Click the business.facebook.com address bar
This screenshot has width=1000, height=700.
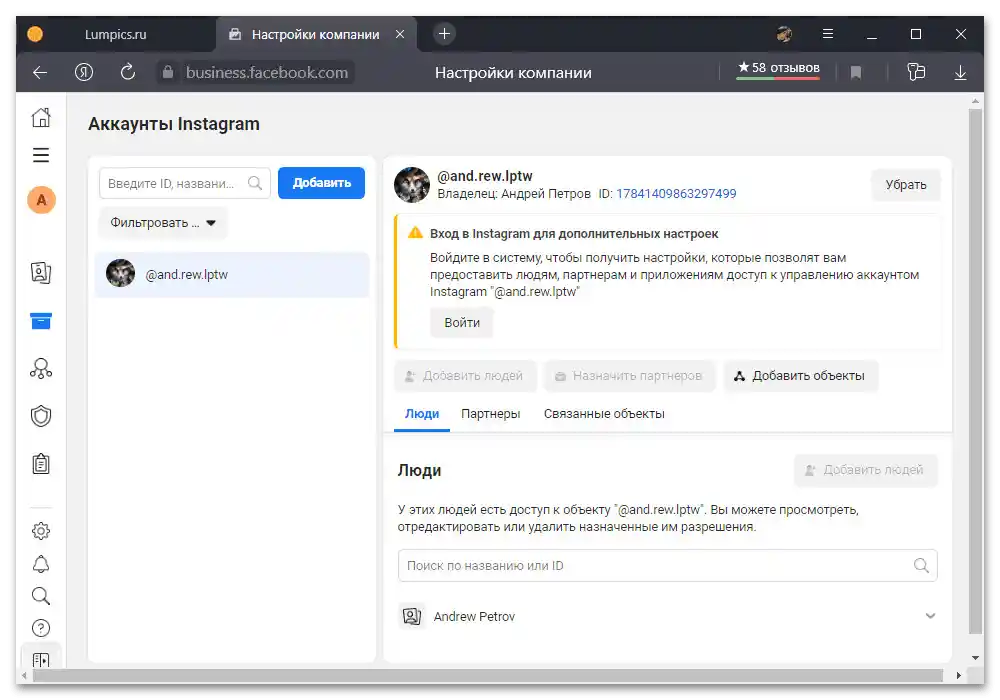coord(267,73)
